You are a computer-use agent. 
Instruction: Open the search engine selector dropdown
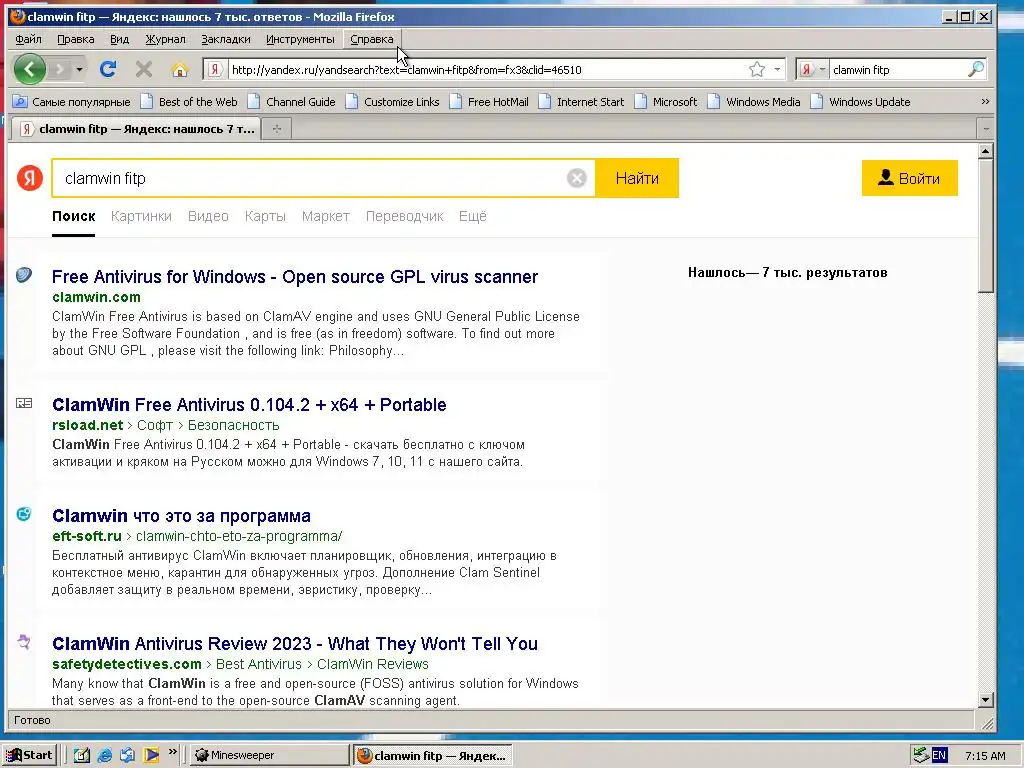822,69
